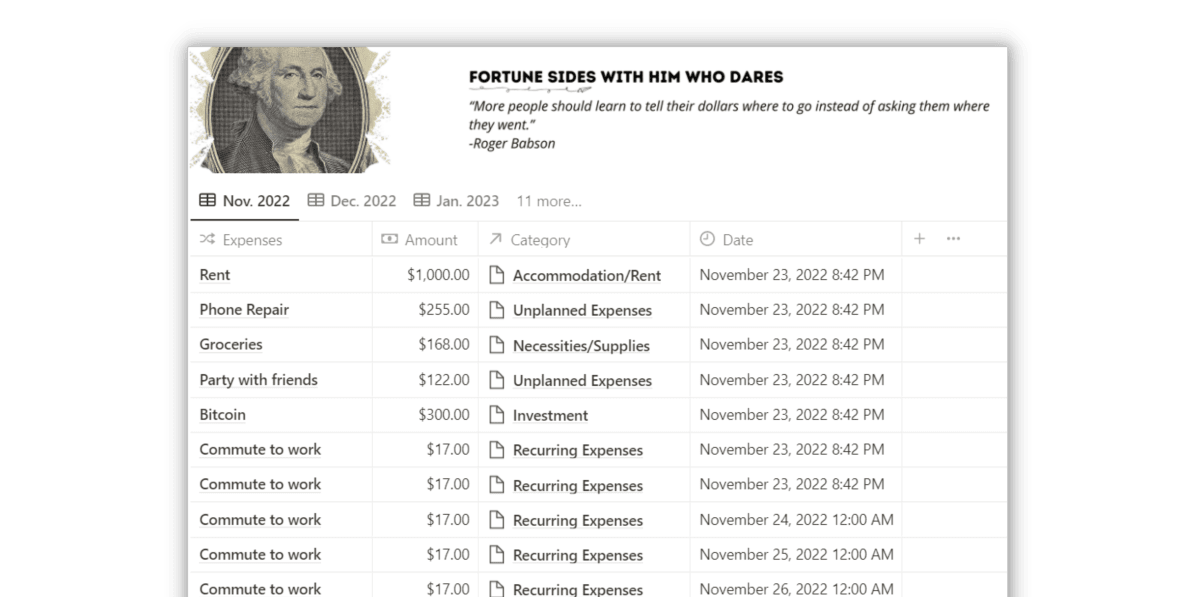
Task: Open the Party with friends entry
Action: 258,380
